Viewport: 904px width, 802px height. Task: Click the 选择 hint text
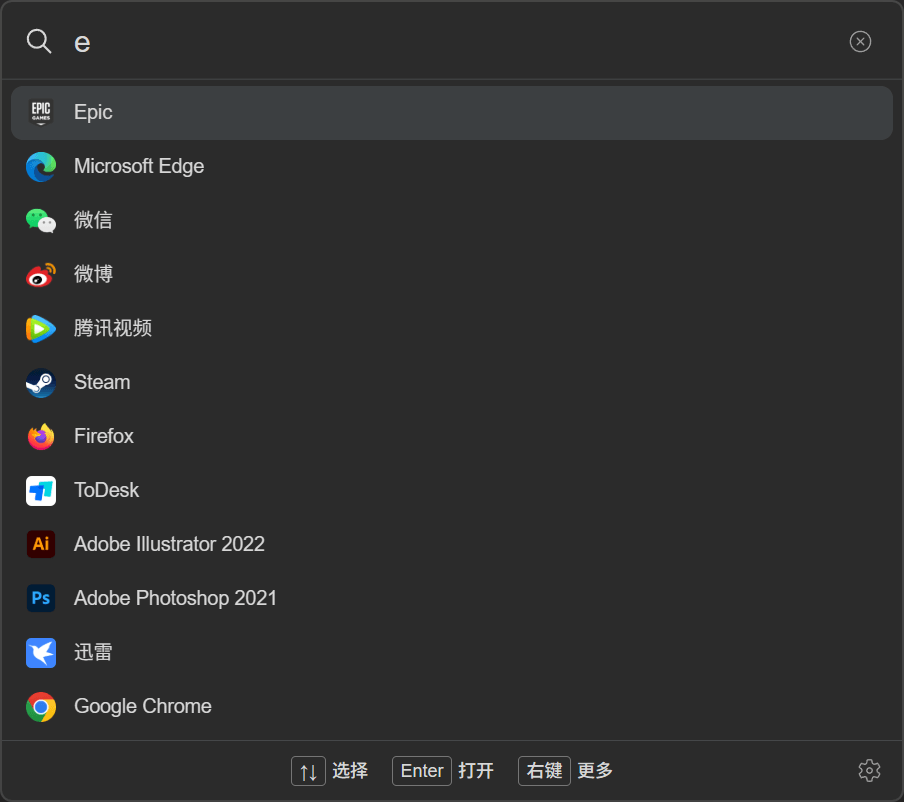pos(350,771)
